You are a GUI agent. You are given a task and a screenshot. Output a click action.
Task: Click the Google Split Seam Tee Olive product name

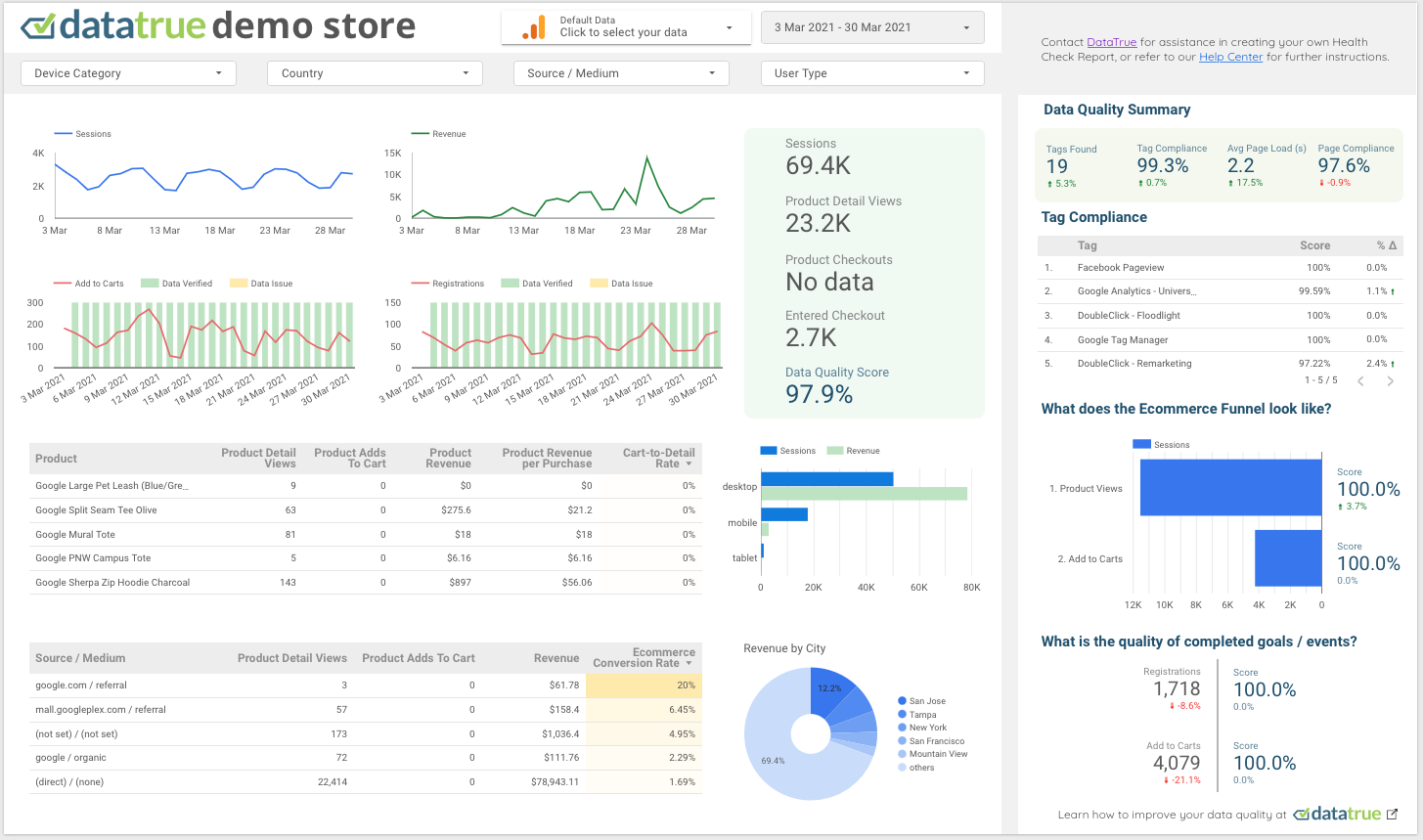pos(96,510)
